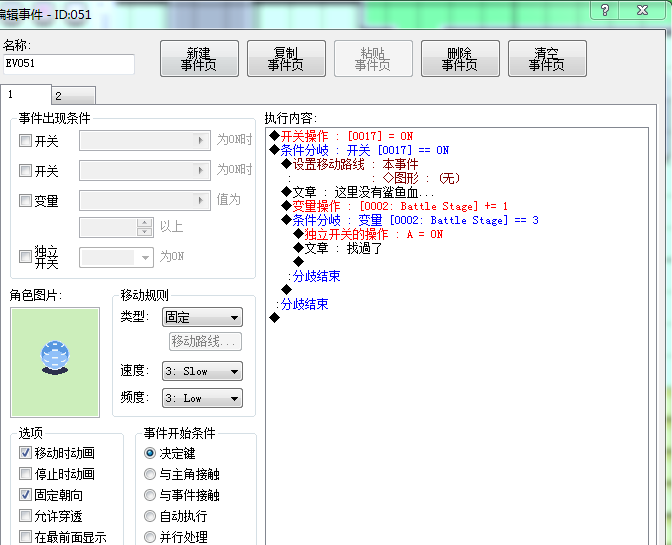The image size is (672, 545).
Task: Click the 复制事件页 button
Action: point(286,59)
